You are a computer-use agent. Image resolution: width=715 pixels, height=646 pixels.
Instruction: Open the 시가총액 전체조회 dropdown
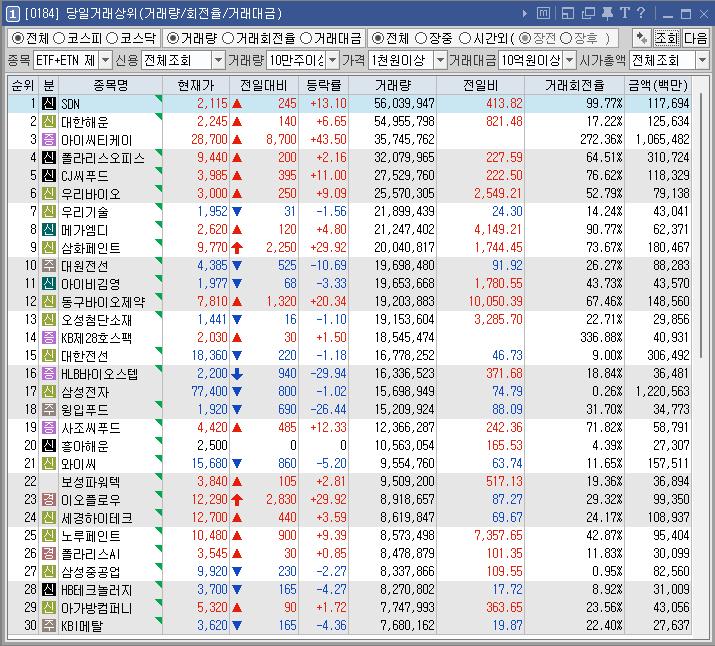pos(702,60)
